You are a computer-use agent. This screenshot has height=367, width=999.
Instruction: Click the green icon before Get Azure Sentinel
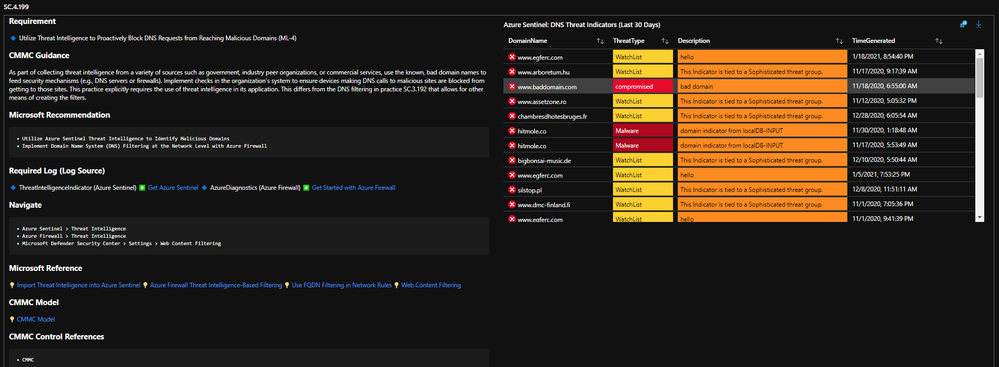(143, 187)
